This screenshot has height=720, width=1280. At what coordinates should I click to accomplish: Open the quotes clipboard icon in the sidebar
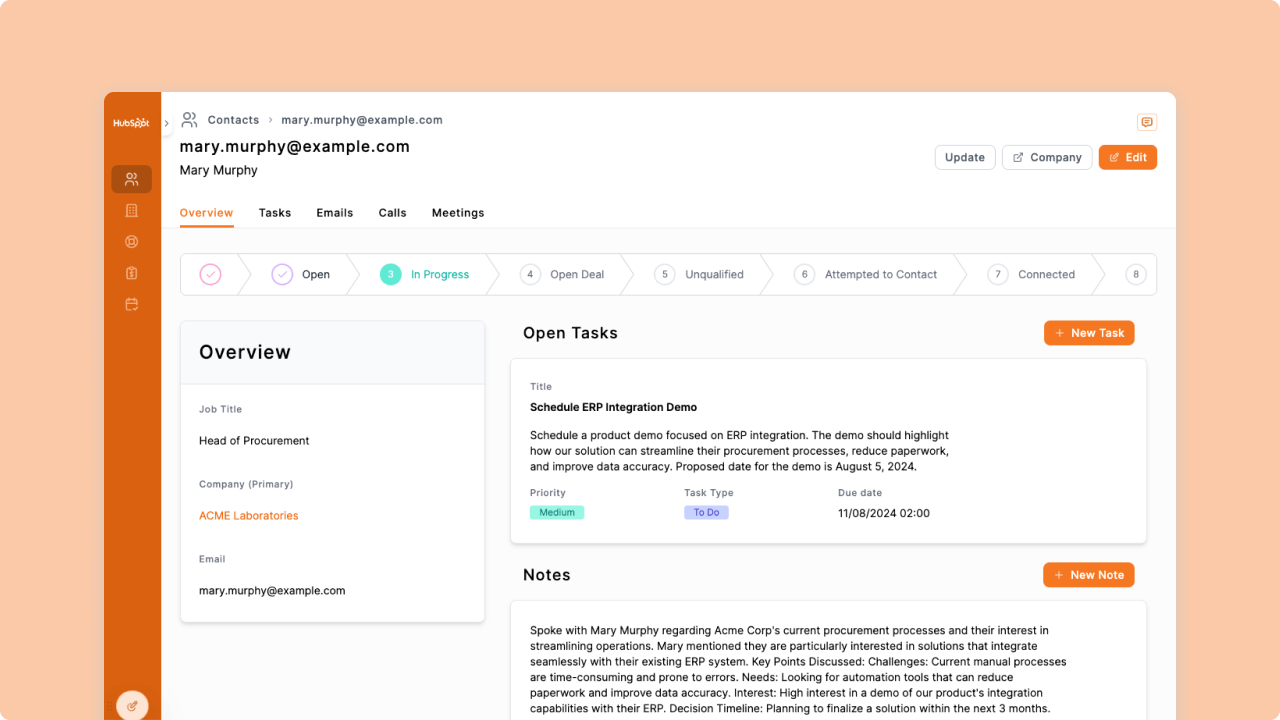click(x=131, y=272)
